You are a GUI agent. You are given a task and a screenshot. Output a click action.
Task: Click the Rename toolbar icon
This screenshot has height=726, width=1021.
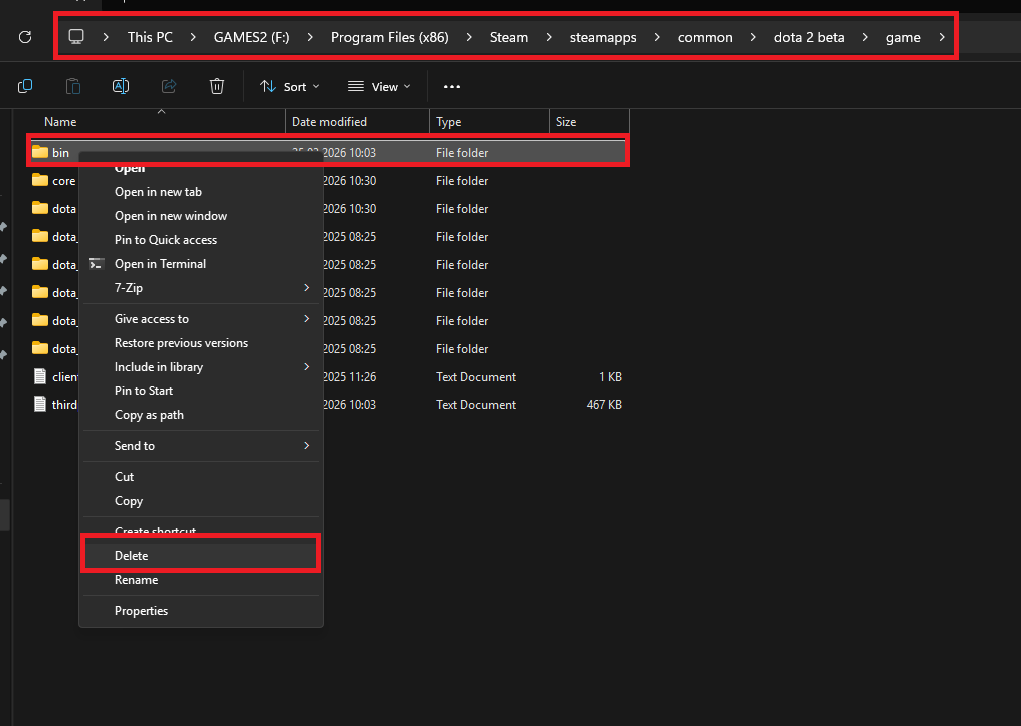point(121,86)
